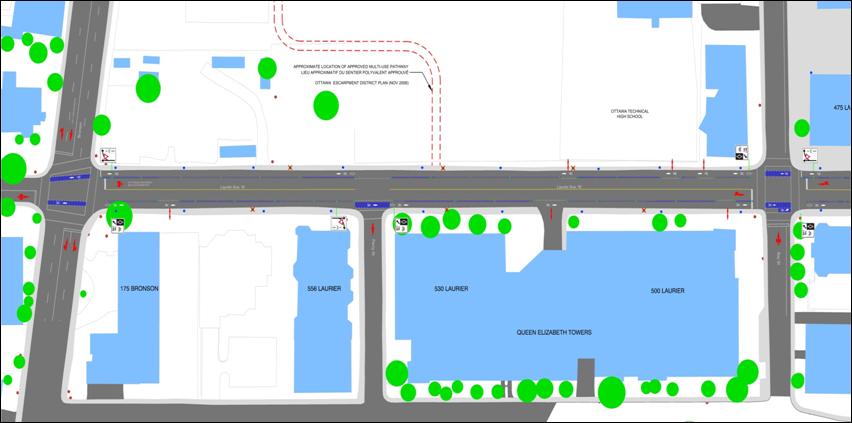Screen dimensions: 852x423
Task: Select the largest green tree below Queen Elizabeth Towers
Action: tap(611, 392)
